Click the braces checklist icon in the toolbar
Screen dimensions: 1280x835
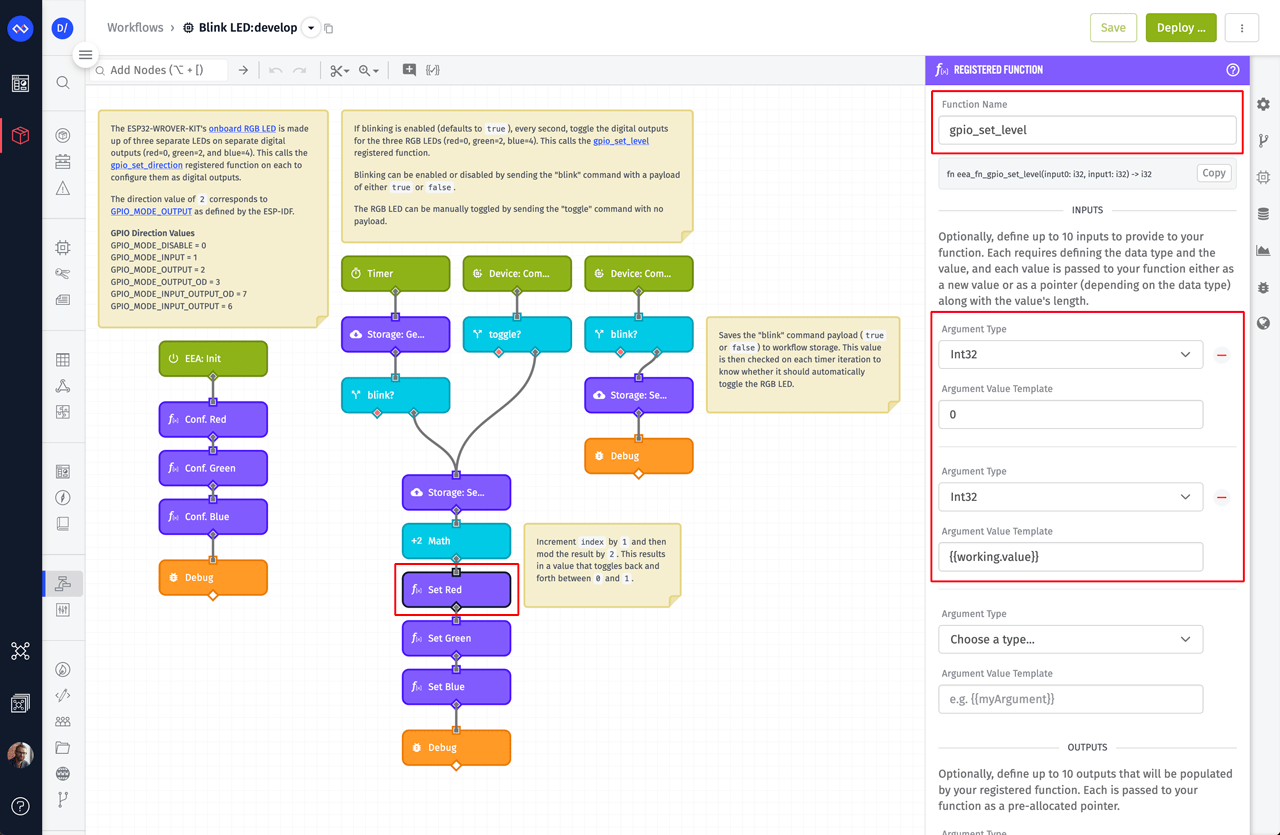tap(433, 70)
